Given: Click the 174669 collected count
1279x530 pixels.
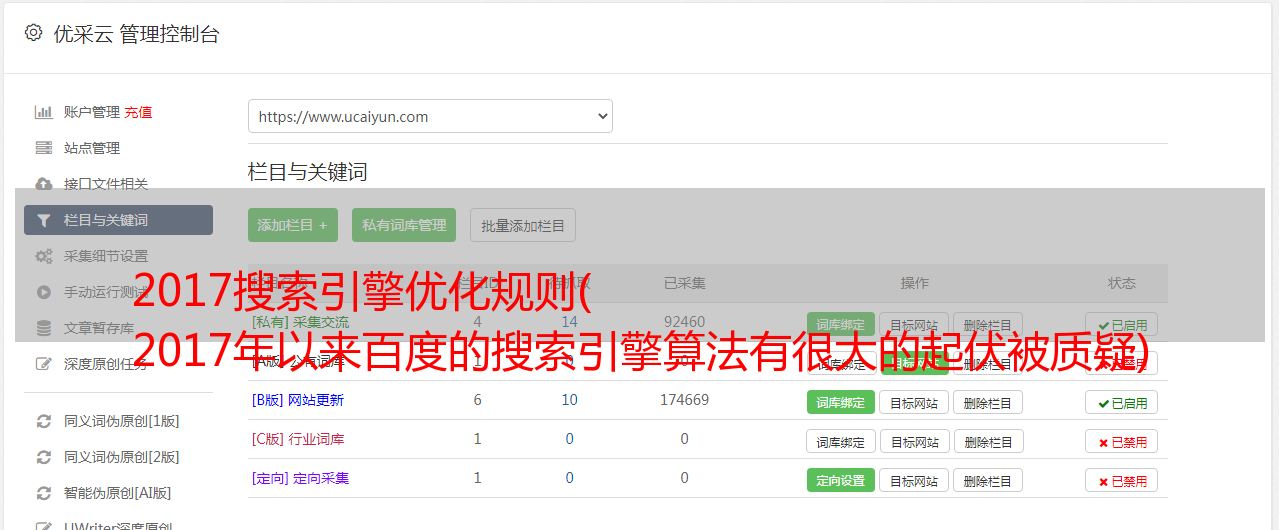Looking at the screenshot, I should tap(684, 400).
